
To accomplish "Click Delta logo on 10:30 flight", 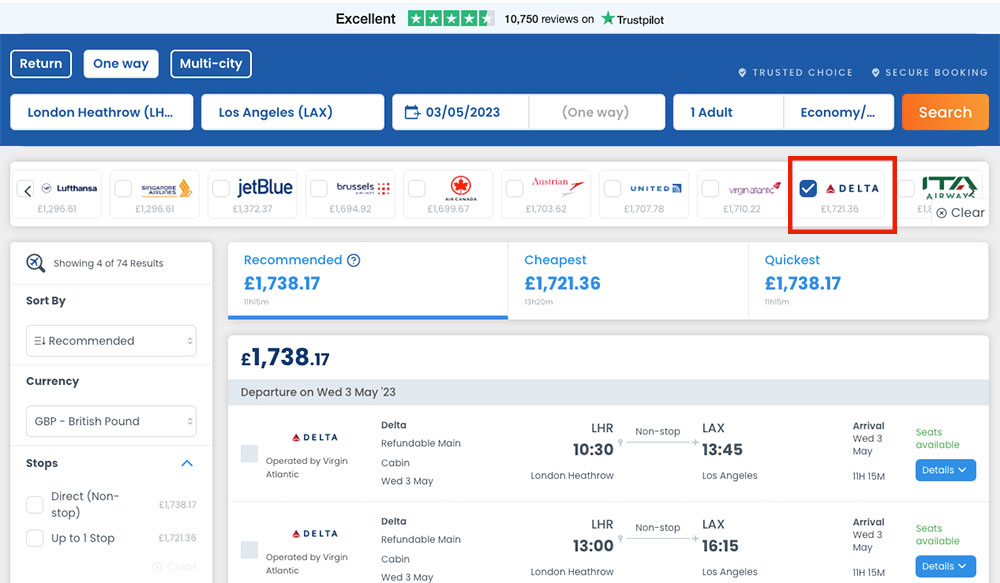I will point(315,438).
